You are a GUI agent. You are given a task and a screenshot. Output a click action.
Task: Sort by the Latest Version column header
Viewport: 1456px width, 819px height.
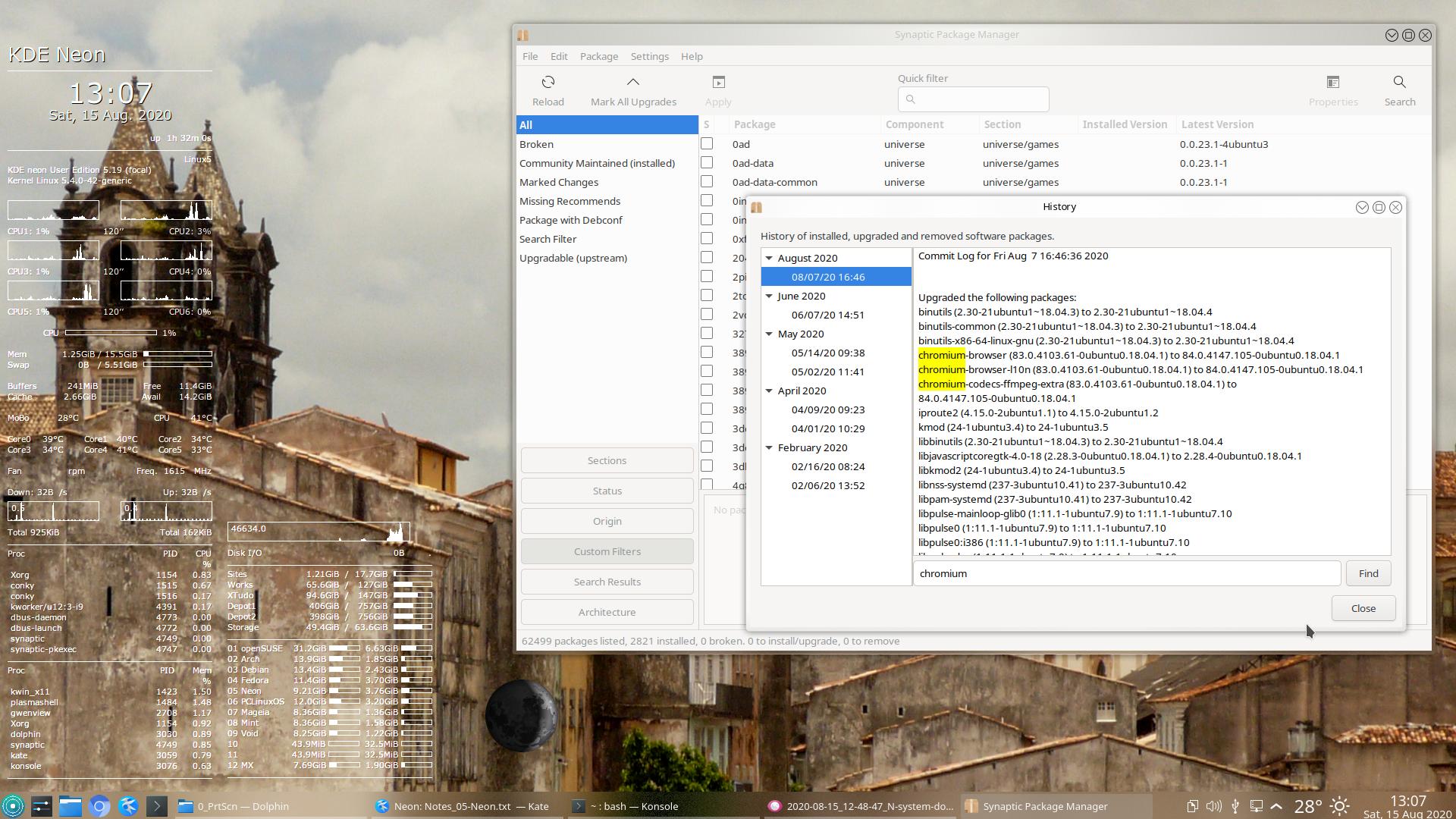point(1303,124)
